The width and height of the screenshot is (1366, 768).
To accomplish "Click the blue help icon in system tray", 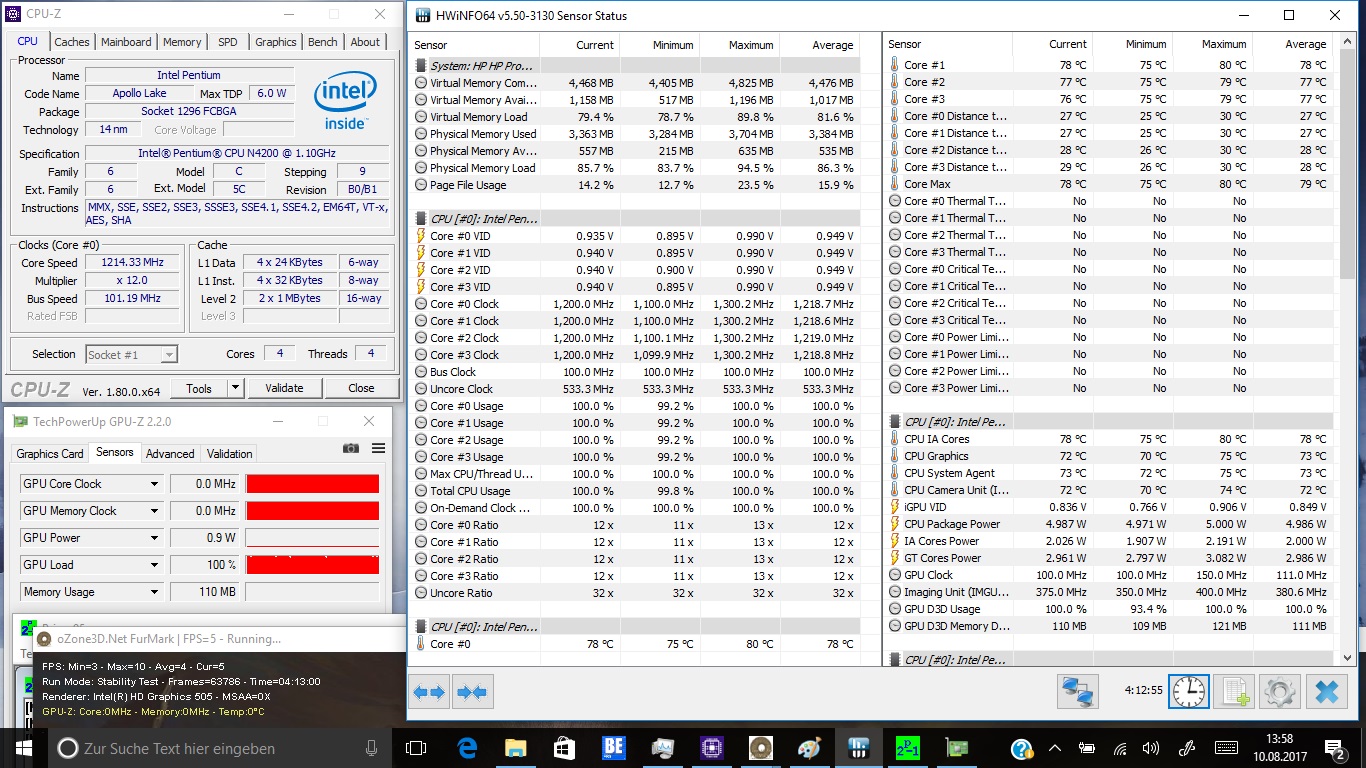I will pos(1021,749).
